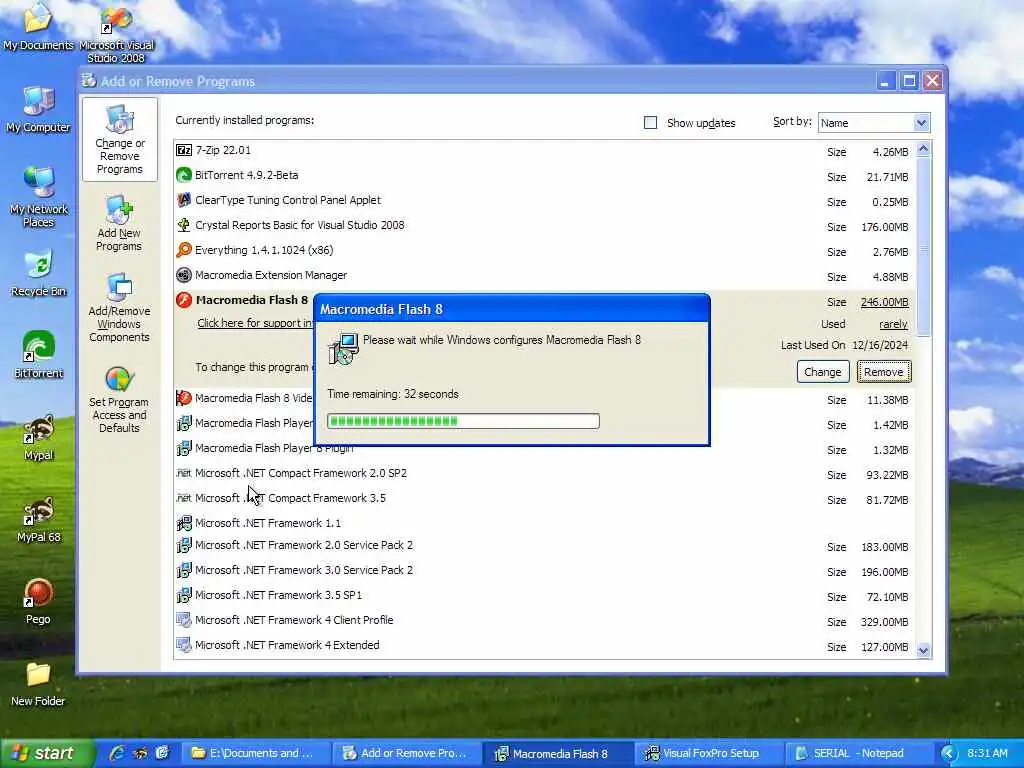Select Microsoft .NET Framework 3.5 SP1 entry
1024x768 pixels.
(x=543, y=596)
